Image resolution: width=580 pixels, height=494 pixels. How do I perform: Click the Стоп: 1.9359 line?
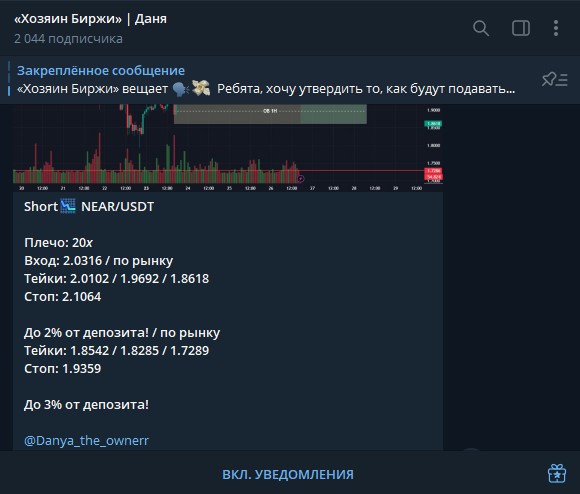(x=63, y=369)
